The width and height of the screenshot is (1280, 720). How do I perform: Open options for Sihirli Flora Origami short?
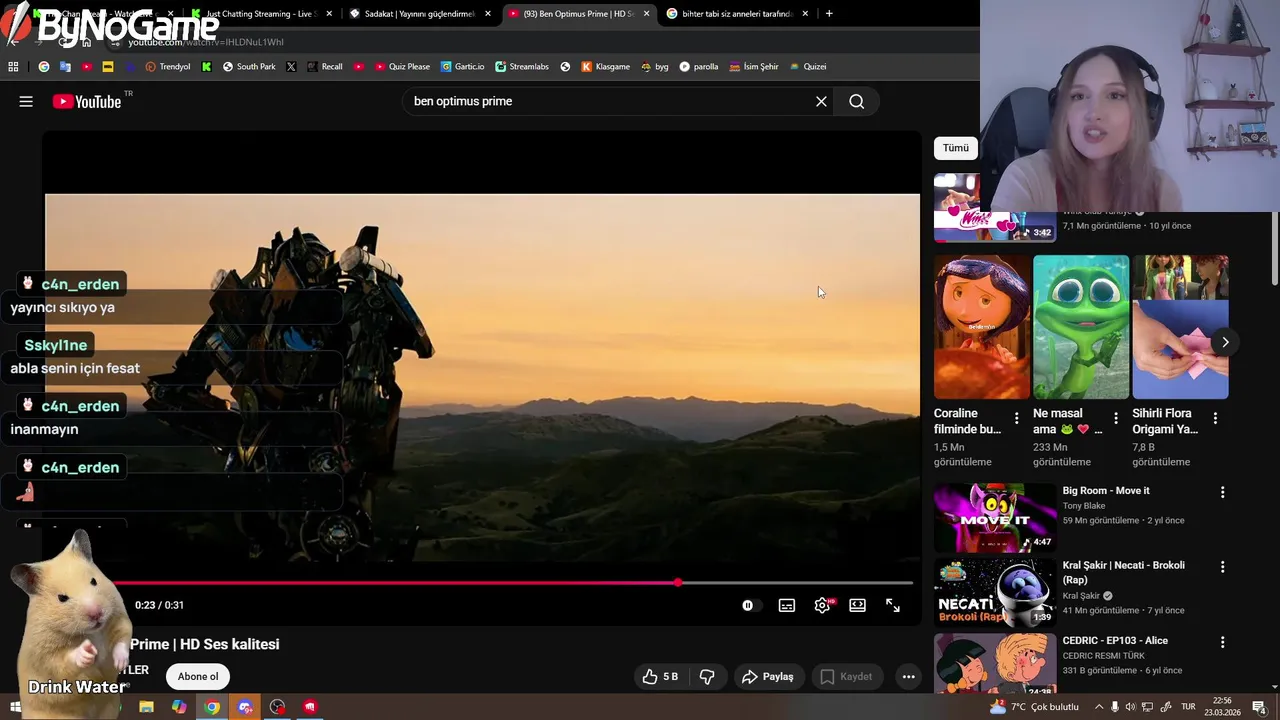point(1215,418)
